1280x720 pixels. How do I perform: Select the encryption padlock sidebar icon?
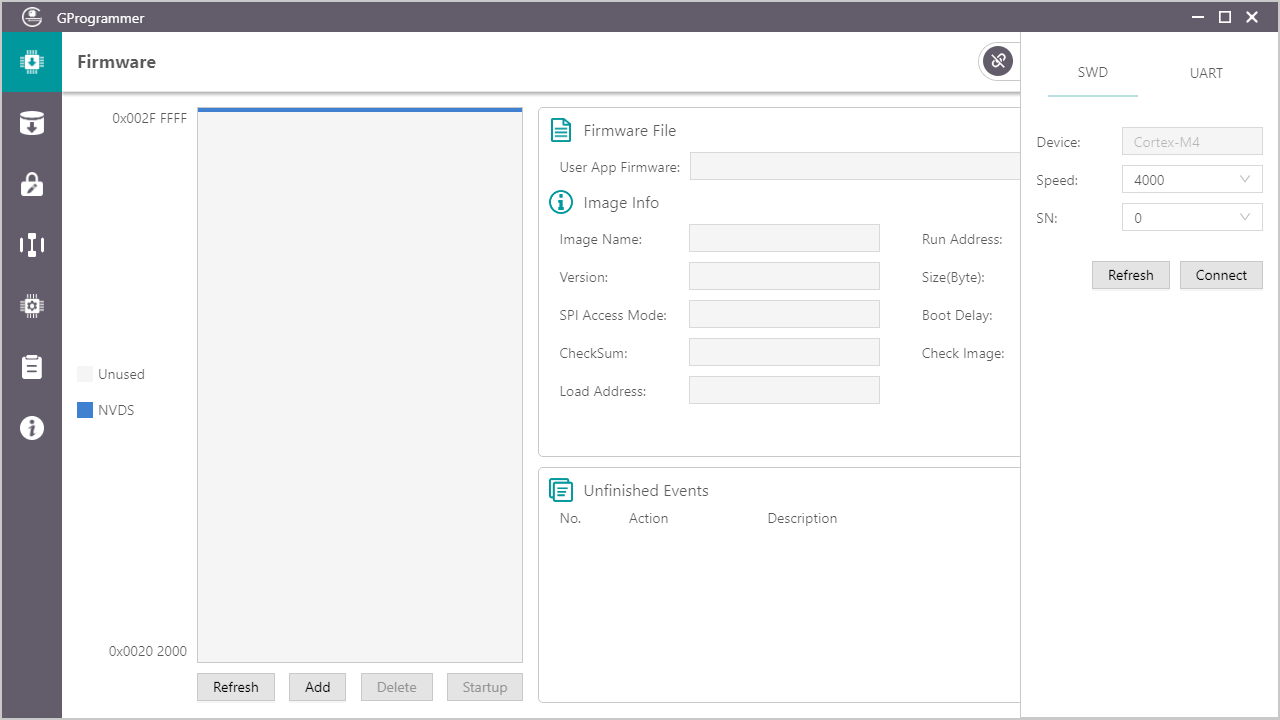(32, 184)
